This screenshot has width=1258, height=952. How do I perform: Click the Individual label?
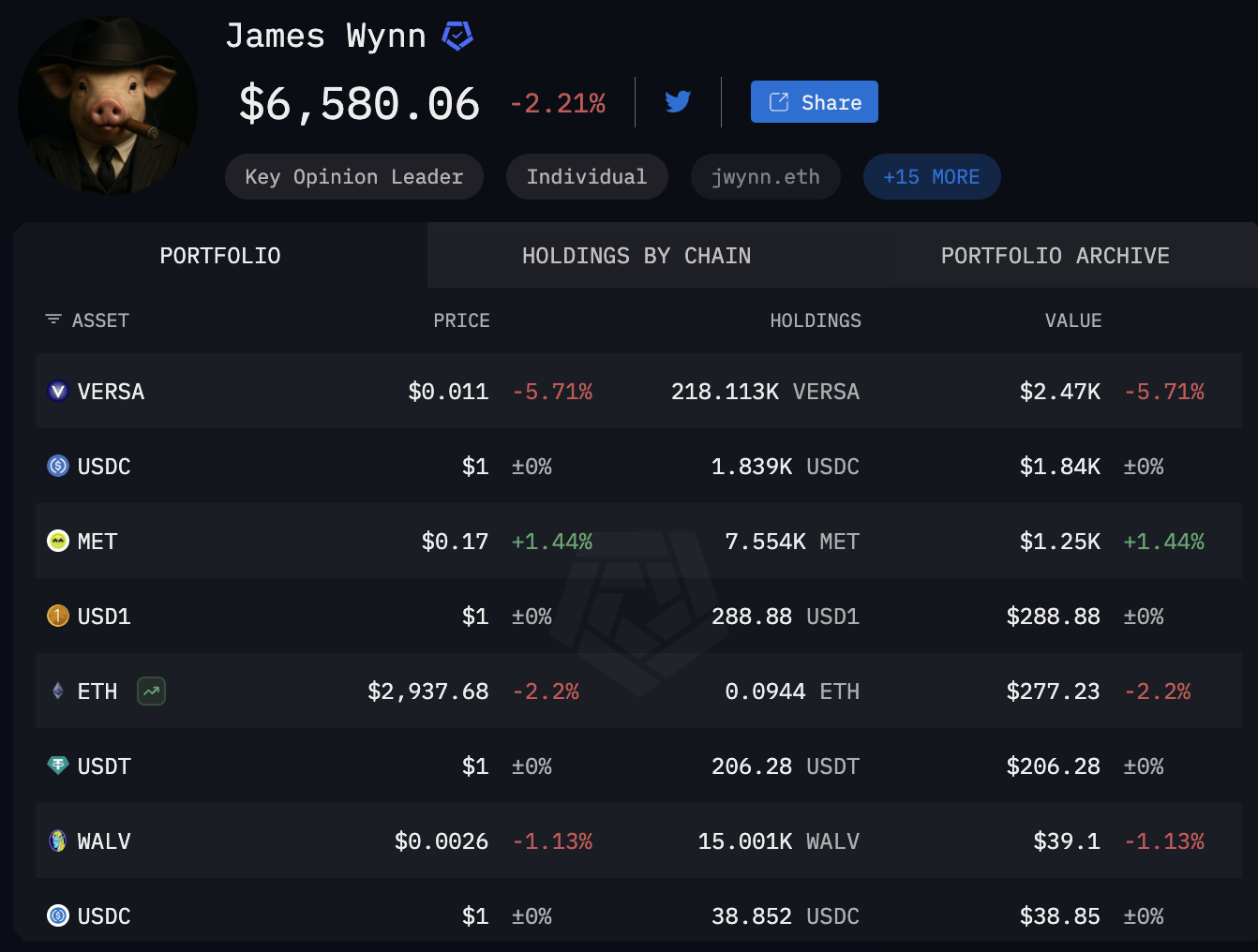click(587, 176)
